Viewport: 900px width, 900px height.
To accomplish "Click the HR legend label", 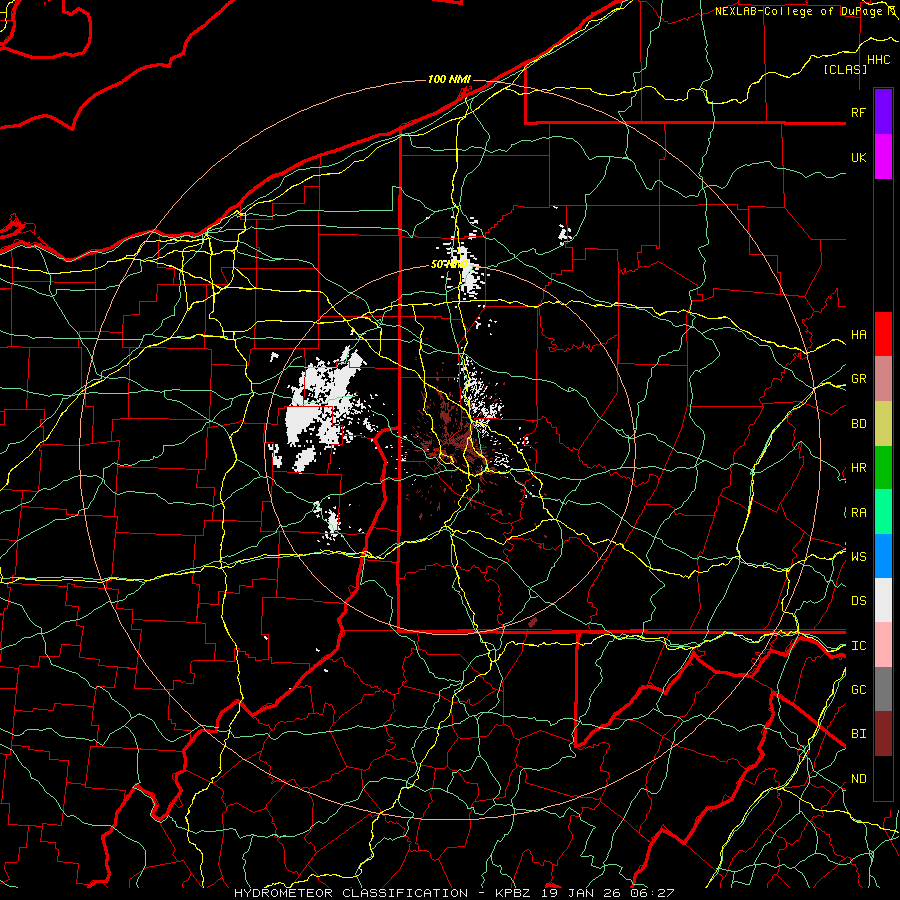I will pos(858,468).
